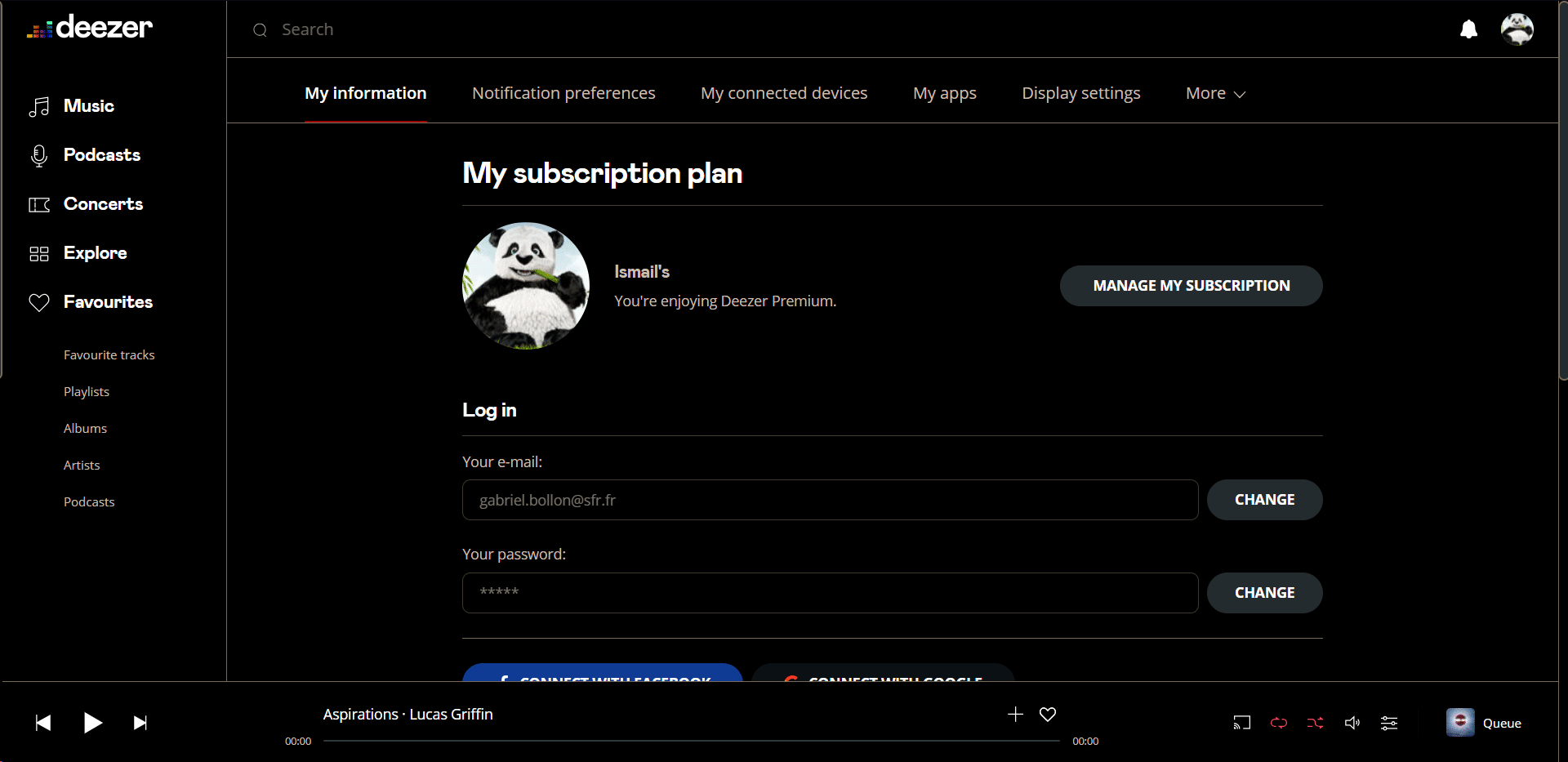1568x762 pixels.
Task: Click panda profile picture in subscription section
Action: tap(526, 286)
